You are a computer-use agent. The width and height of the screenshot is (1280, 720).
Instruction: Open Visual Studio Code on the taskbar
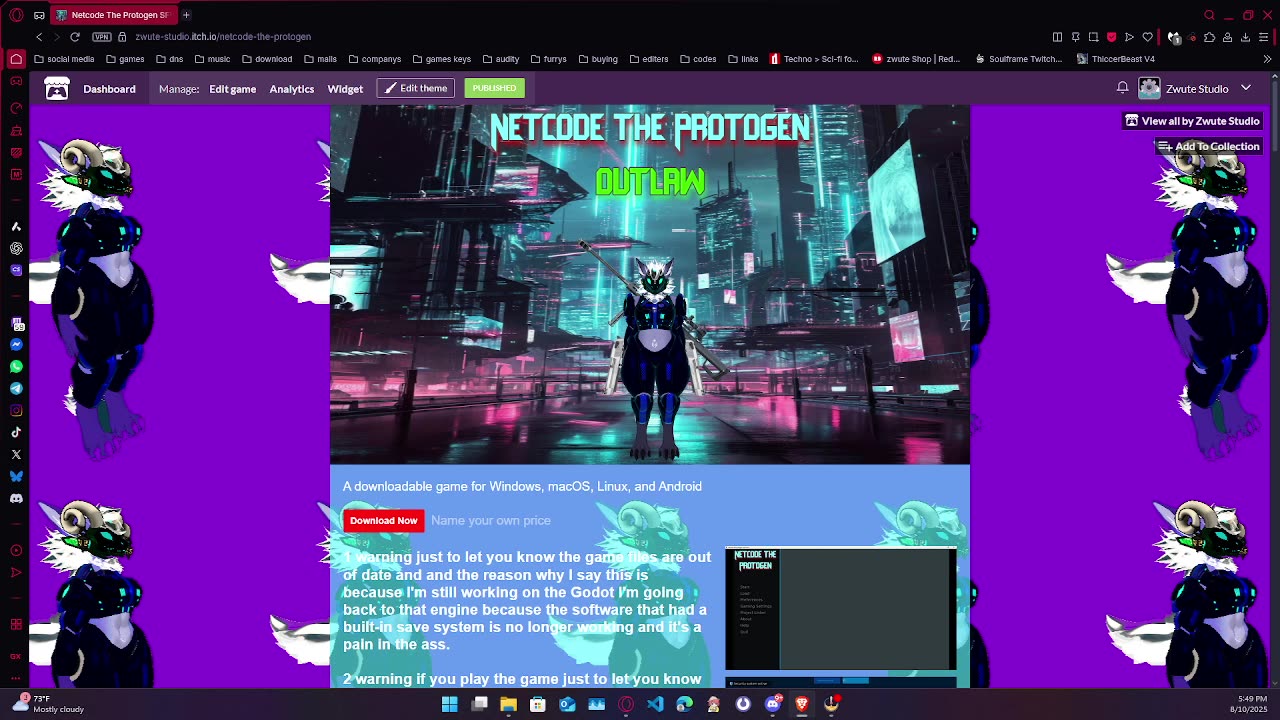[655, 704]
